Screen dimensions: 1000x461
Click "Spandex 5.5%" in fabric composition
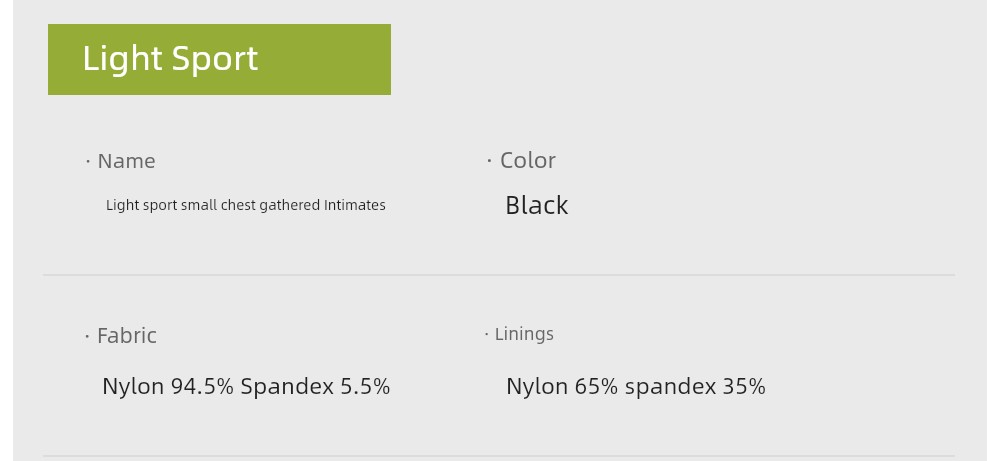[315, 386]
